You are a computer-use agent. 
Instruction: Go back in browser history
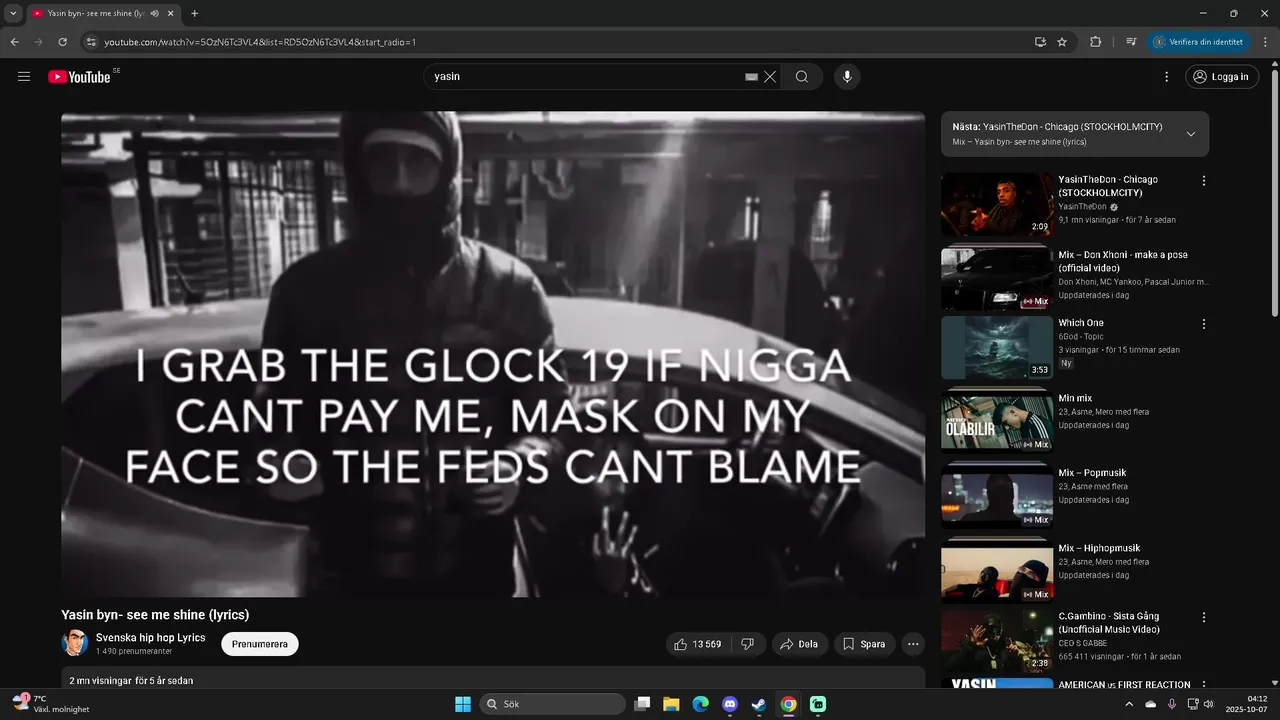[14, 42]
